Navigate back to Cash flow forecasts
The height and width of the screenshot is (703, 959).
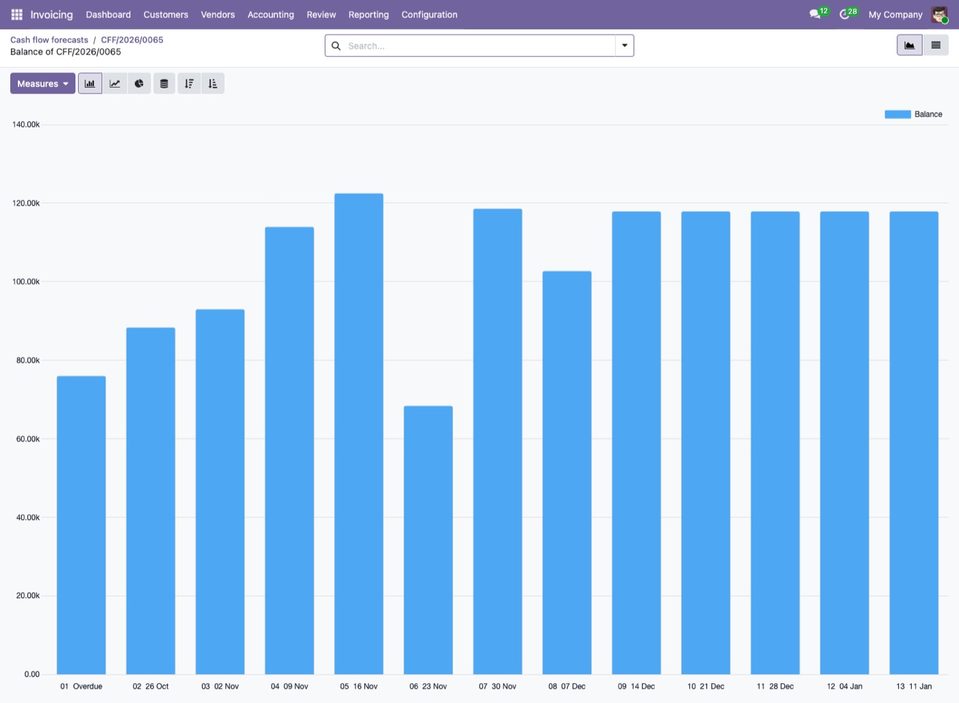point(49,40)
